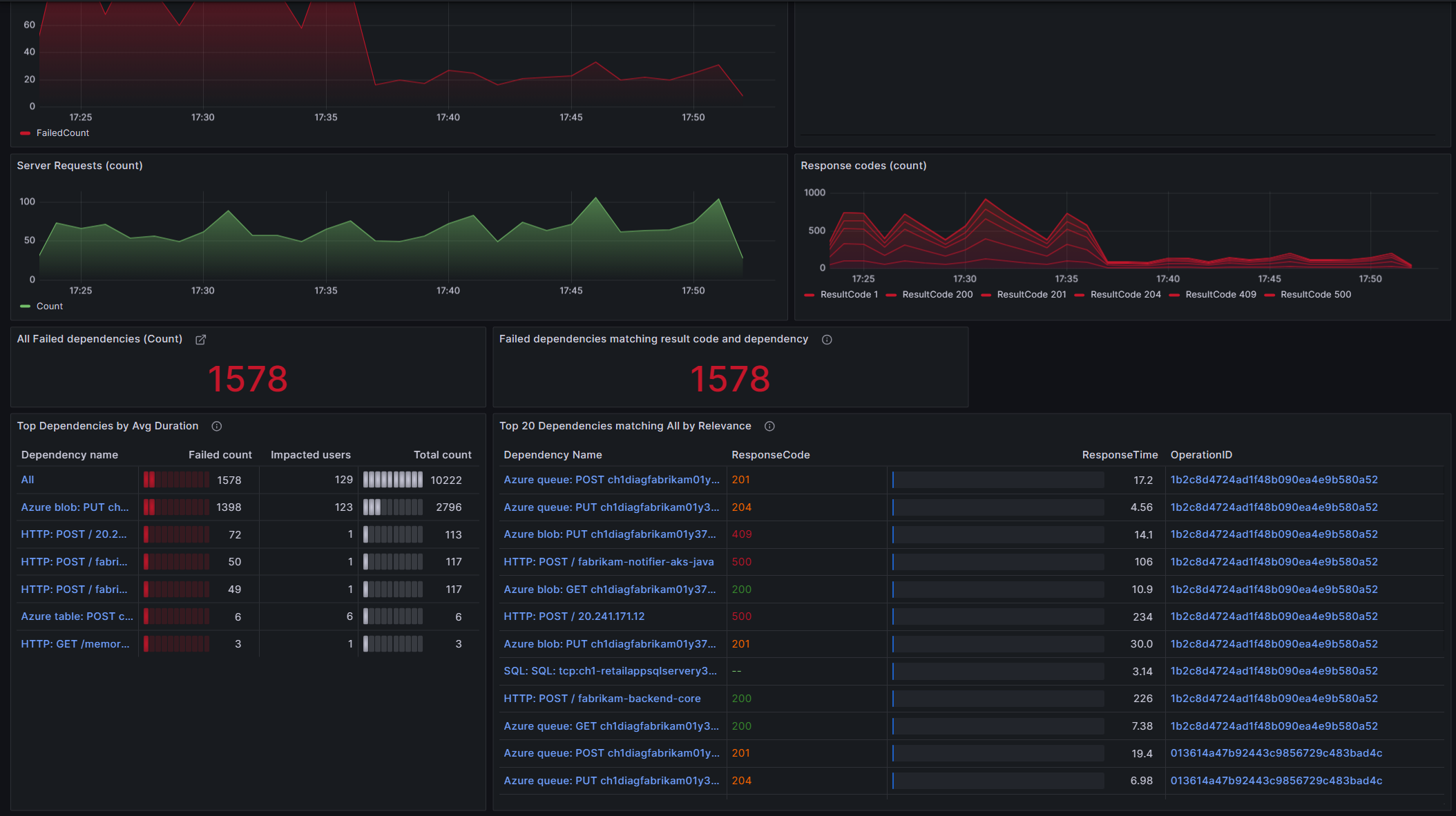Screen dimensions: 1456x816
Task: Click the 1578 All Failed dependencies value
Action: [247, 379]
